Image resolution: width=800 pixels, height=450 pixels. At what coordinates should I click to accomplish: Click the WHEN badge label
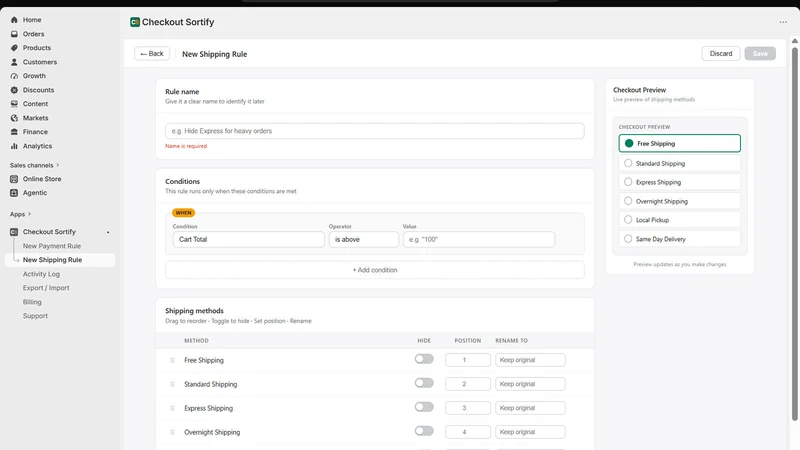(x=183, y=213)
